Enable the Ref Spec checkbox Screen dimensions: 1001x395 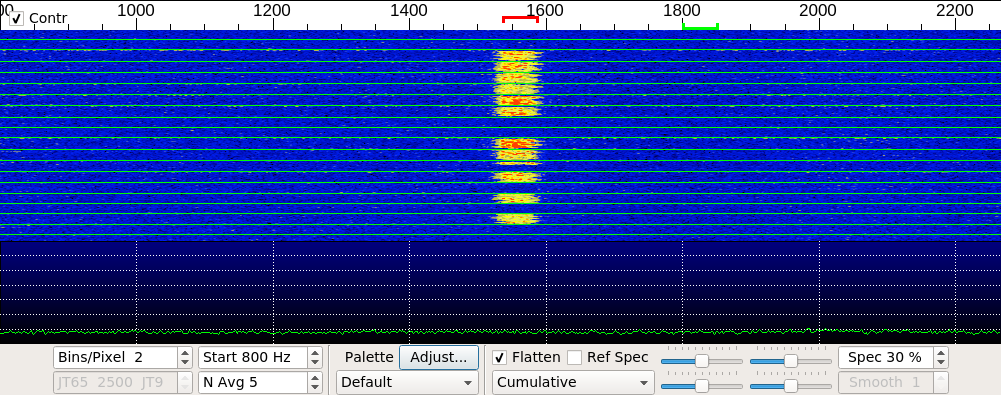(x=575, y=357)
